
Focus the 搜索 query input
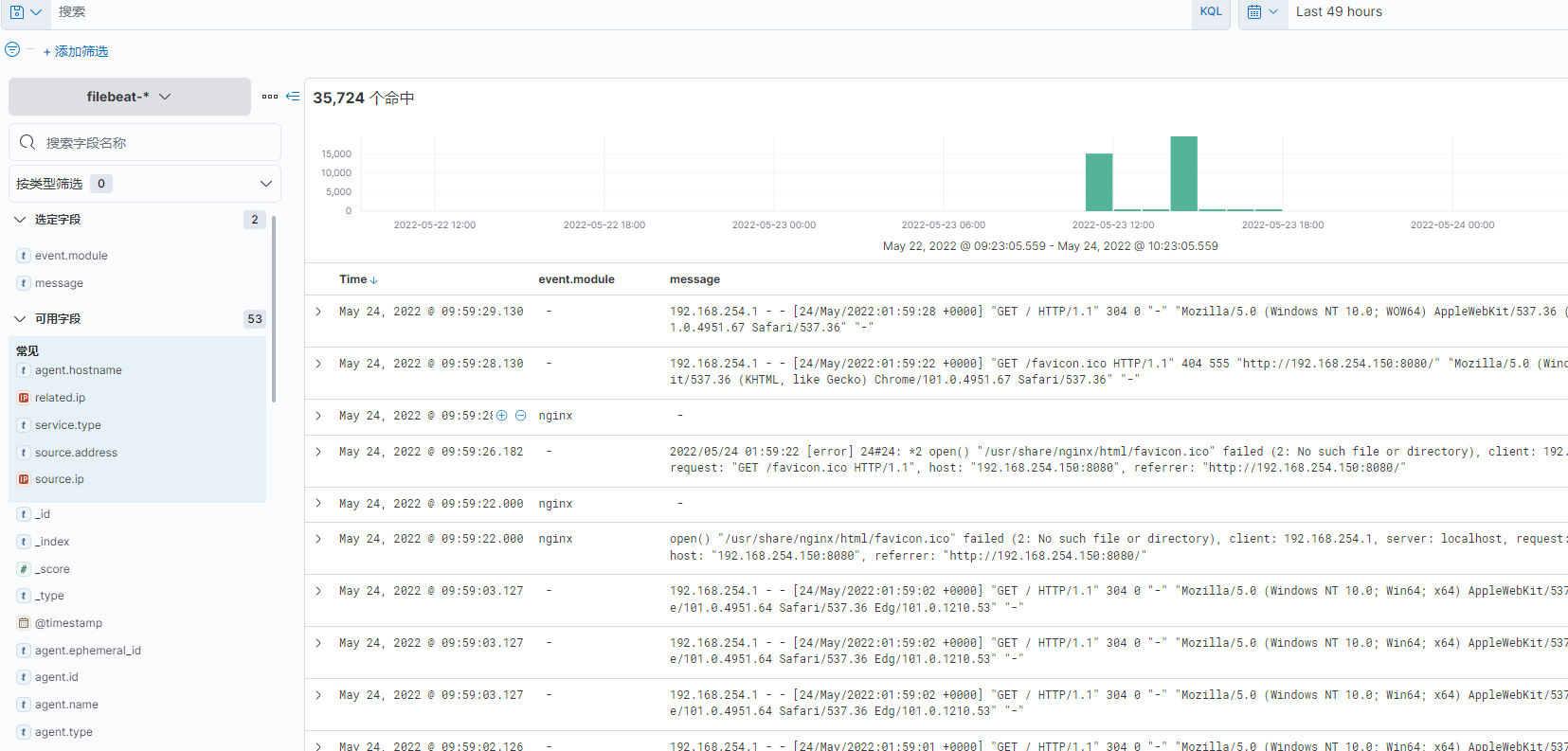620,12
